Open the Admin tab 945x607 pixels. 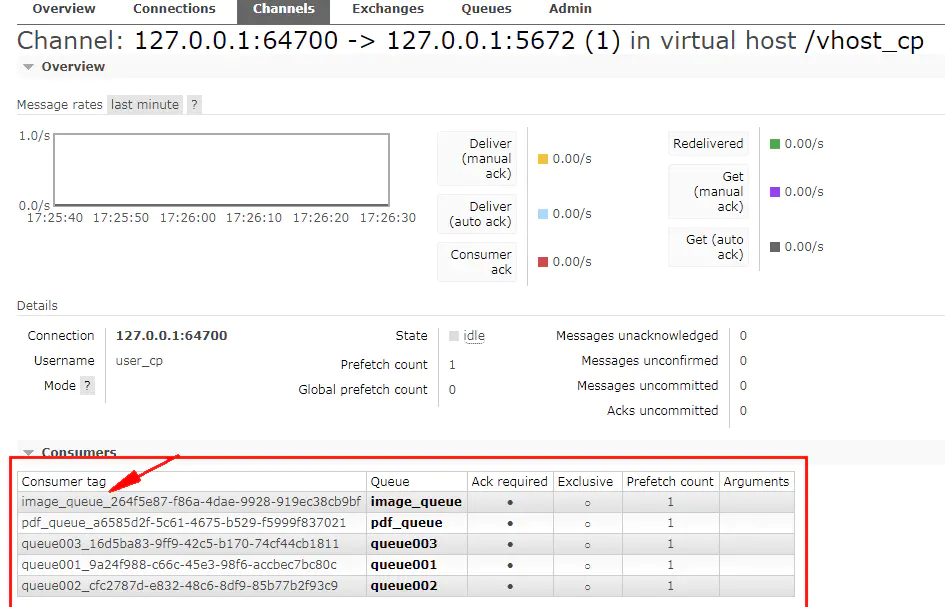click(x=570, y=9)
